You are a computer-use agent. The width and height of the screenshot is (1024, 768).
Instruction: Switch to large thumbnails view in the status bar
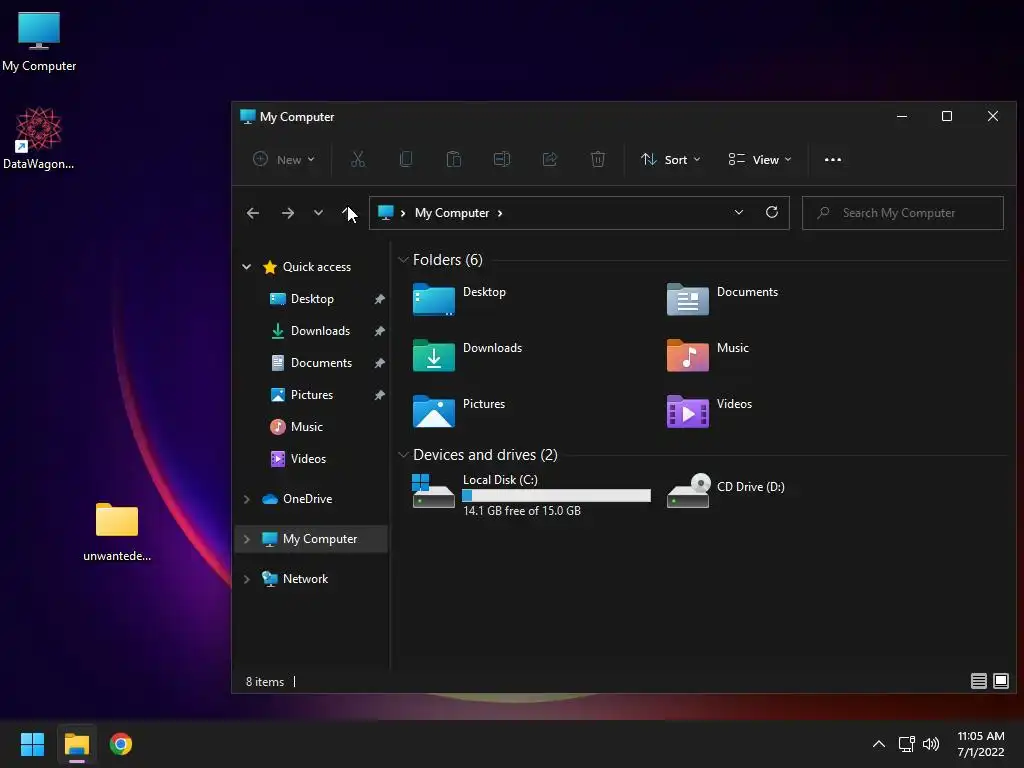[1000, 681]
